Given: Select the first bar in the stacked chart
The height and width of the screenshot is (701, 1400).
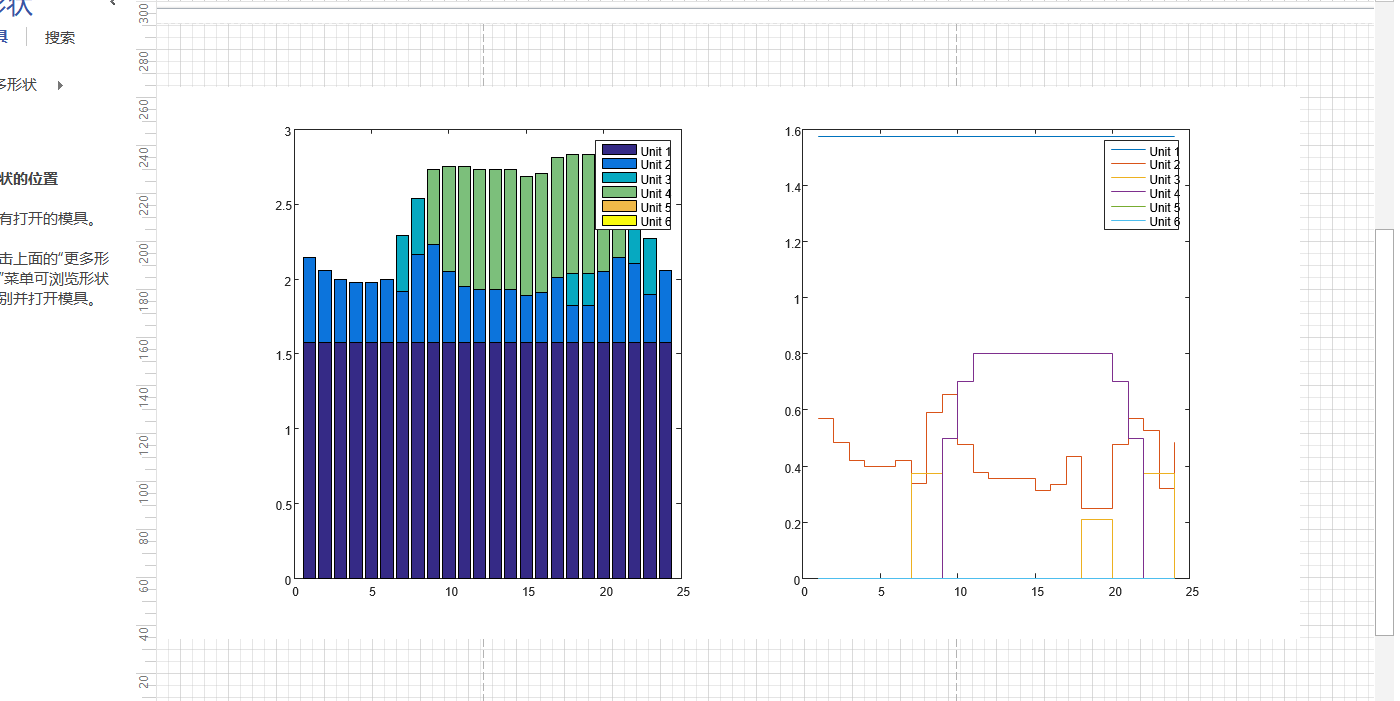Looking at the screenshot, I should [309, 460].
